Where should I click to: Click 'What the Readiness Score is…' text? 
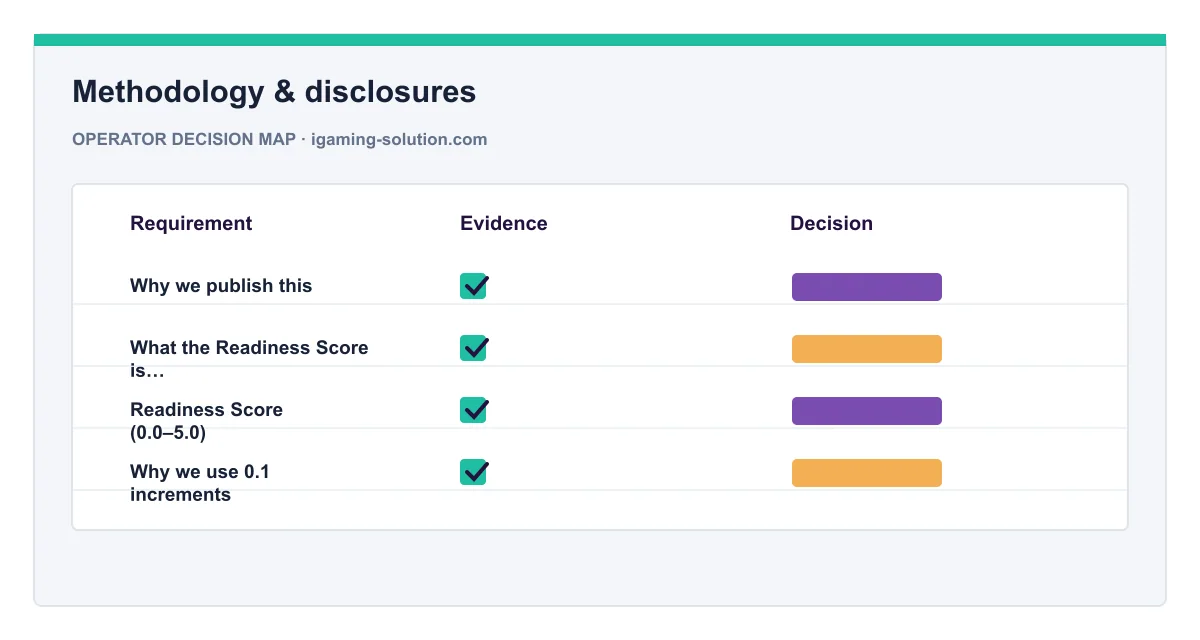click(x=249, y=359)
